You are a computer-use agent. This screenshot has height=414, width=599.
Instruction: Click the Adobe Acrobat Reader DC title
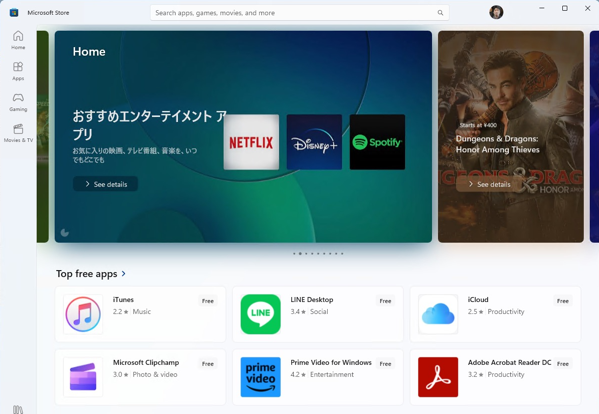click(509, 362)
